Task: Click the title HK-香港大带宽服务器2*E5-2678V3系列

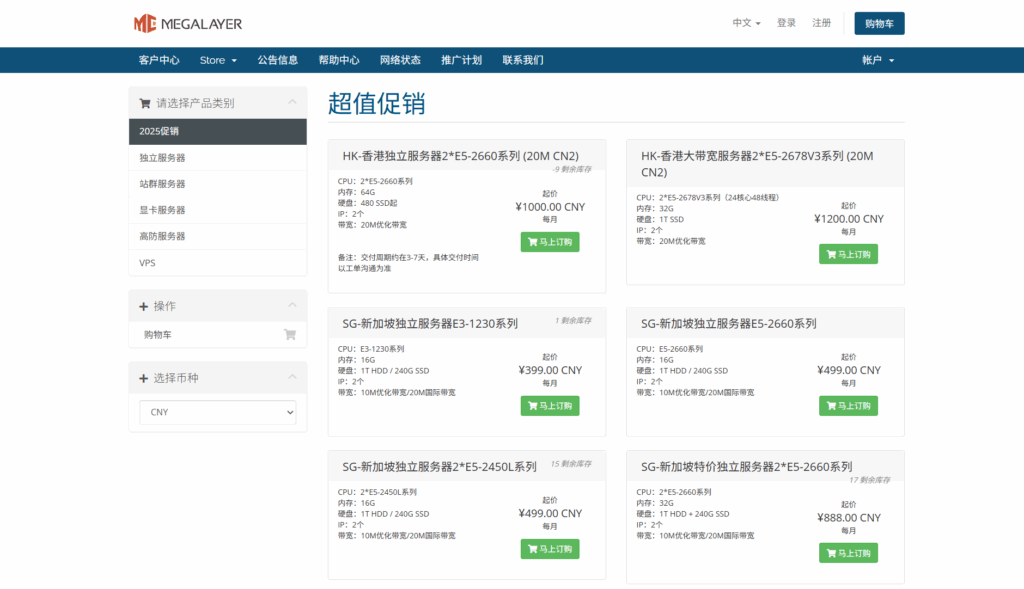Action: click(x=757, y=164)
